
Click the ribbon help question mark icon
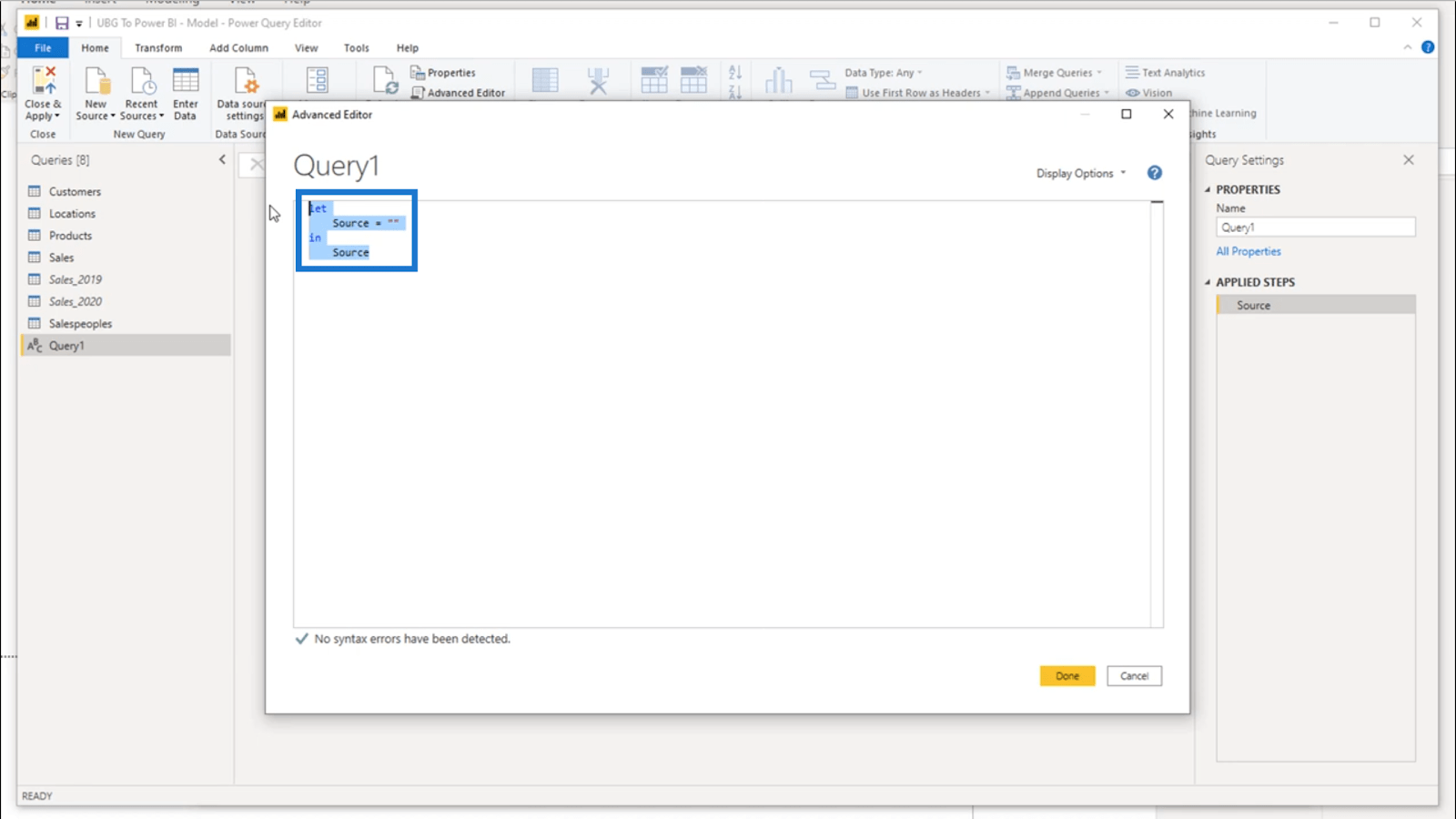1428,47
